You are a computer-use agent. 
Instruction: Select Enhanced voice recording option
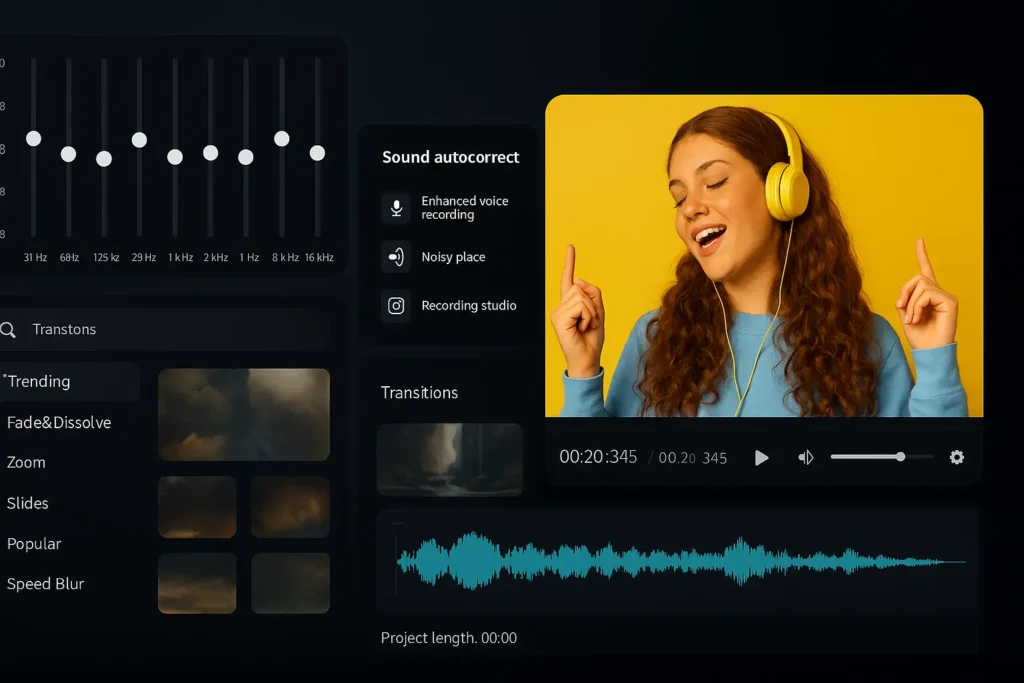point(464,208)
